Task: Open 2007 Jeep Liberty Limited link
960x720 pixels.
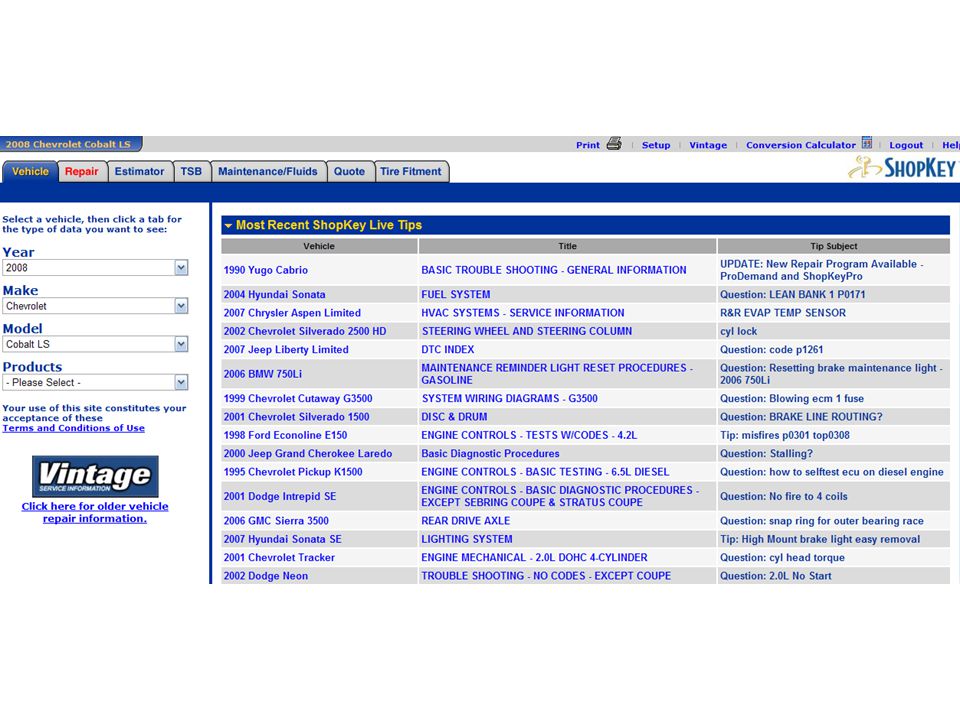Action: (x=286, y=350)
